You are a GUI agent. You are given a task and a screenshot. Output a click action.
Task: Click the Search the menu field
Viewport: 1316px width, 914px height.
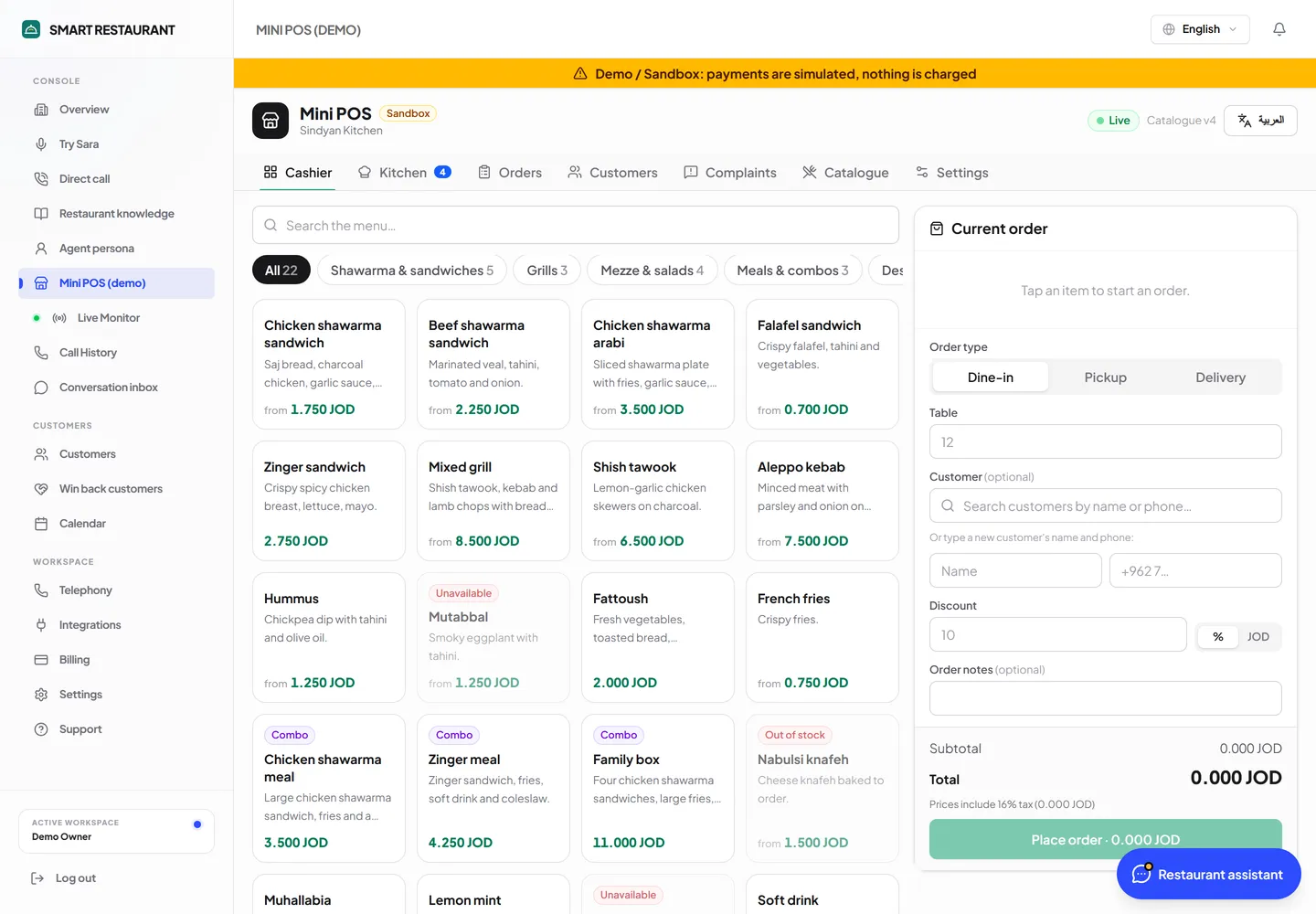coord(576,225)
